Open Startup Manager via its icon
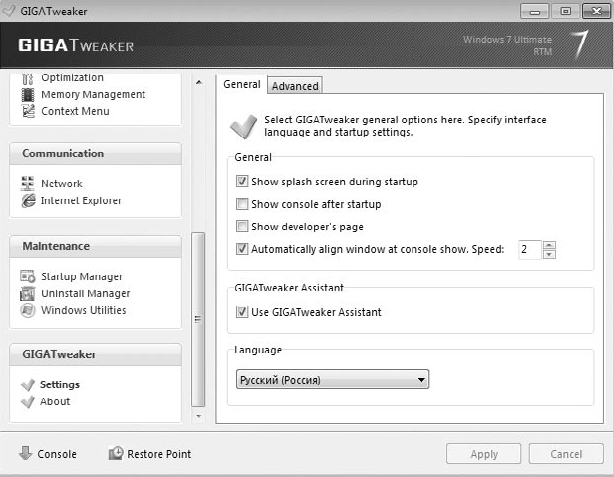The width and height of the screenshot is (614, 477). click(28, 276)
